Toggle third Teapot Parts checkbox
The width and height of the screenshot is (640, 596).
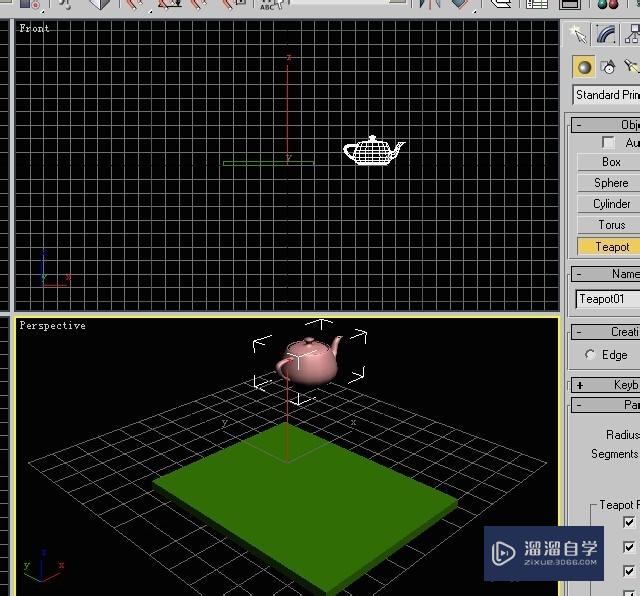coord(629,571)
